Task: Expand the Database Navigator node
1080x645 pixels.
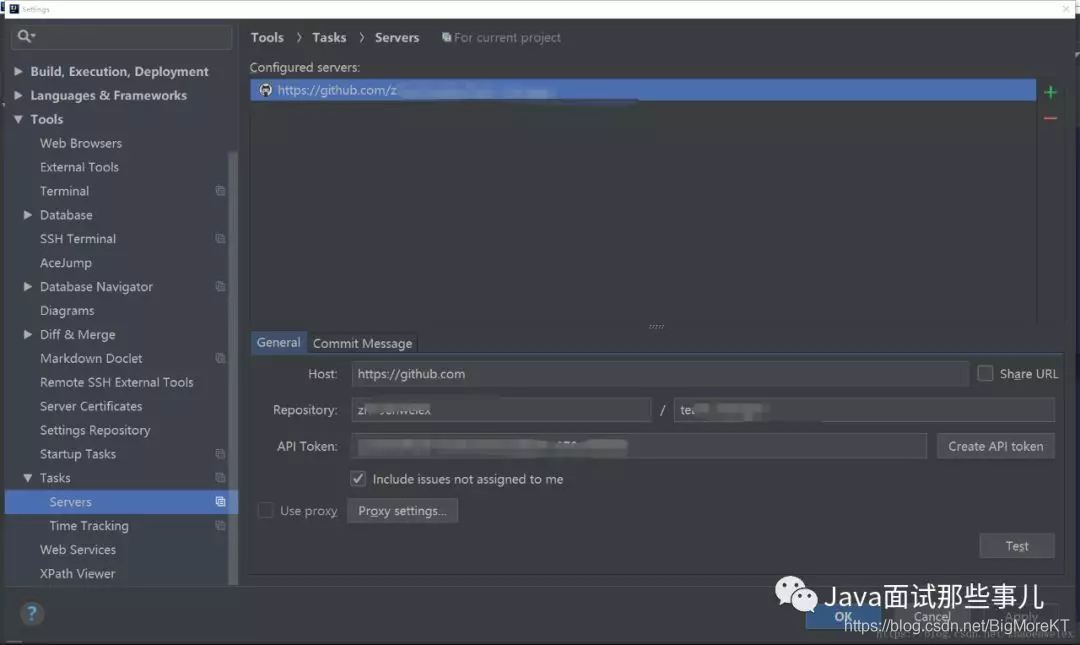Action: (x=28, y=287)
